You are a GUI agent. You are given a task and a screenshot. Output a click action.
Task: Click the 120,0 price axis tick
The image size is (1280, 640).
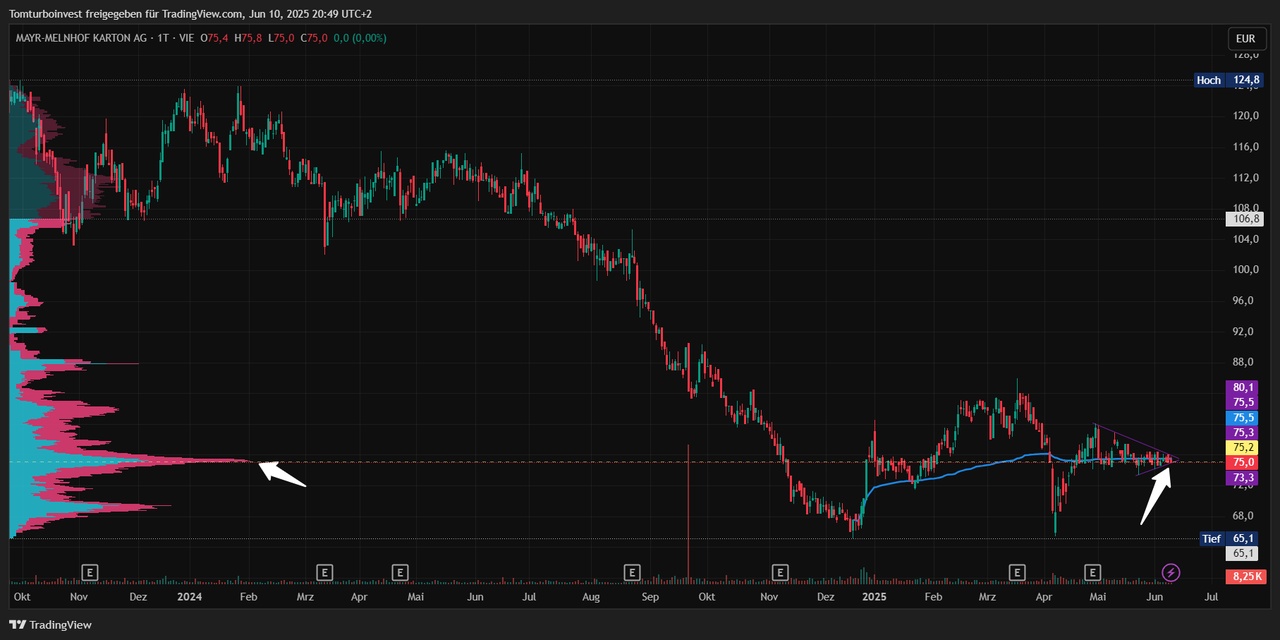pyautogui.click(x=1246, y=116)
